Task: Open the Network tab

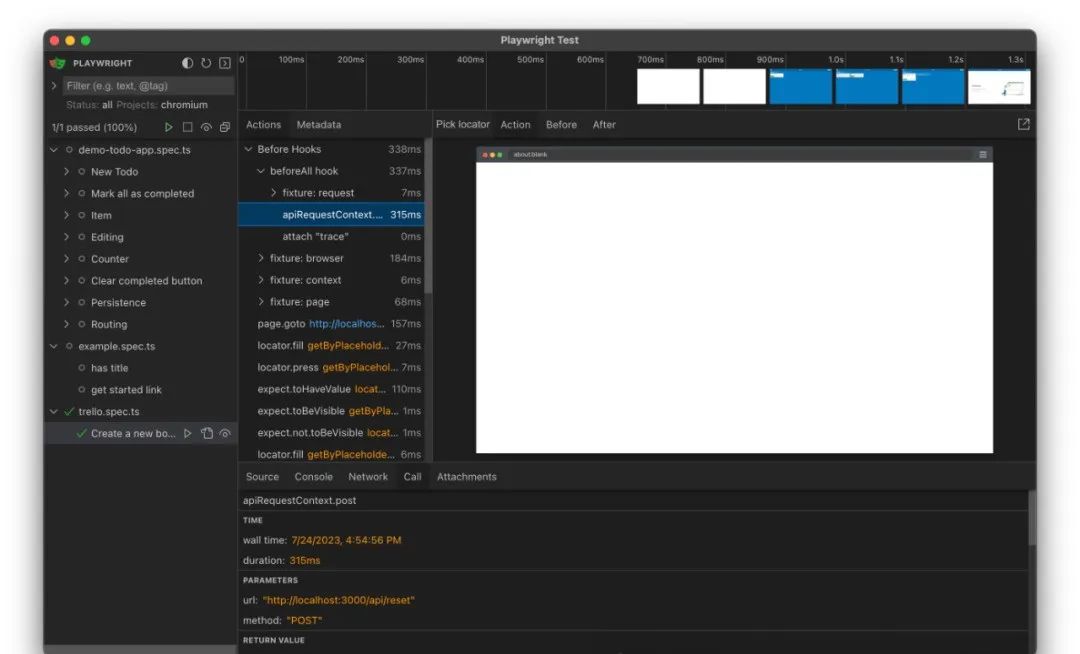Action: tap(368, 476)
